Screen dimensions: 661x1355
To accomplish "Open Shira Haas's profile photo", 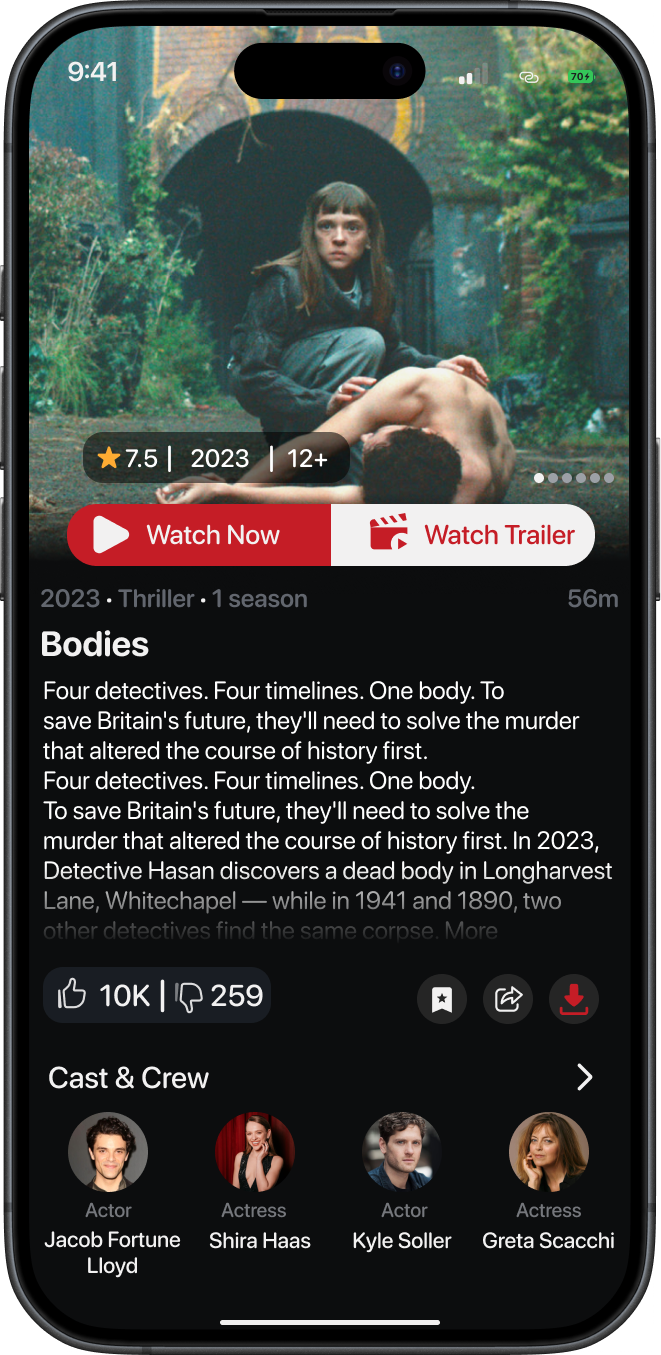I will click(x=255, y=1152).
